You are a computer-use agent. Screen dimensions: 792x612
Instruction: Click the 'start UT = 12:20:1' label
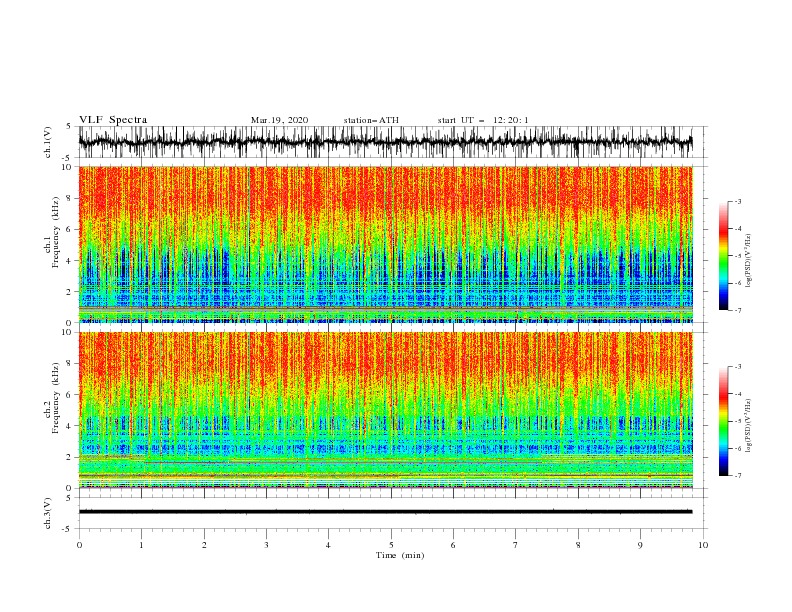pos(483,120)
